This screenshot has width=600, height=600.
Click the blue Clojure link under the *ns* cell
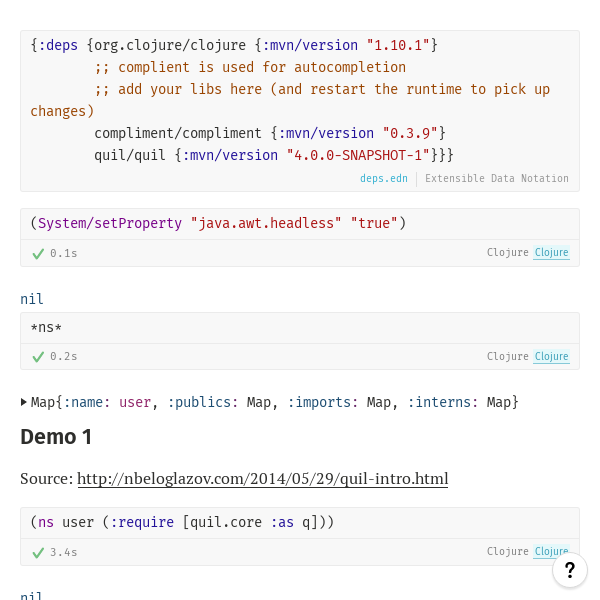(551, 357)
